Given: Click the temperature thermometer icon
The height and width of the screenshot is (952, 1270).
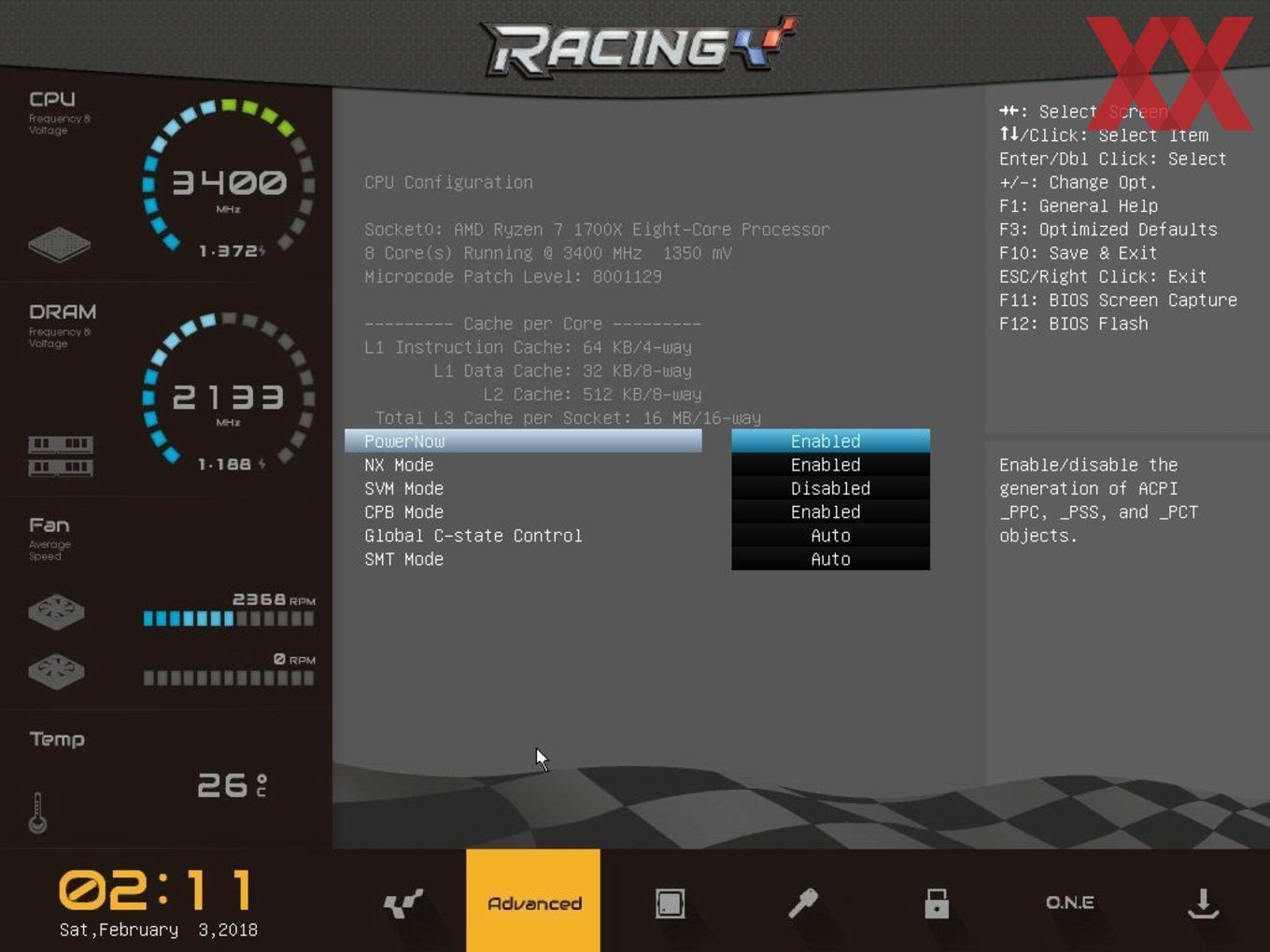Looking at the screenshot, I should pos(37,812).
